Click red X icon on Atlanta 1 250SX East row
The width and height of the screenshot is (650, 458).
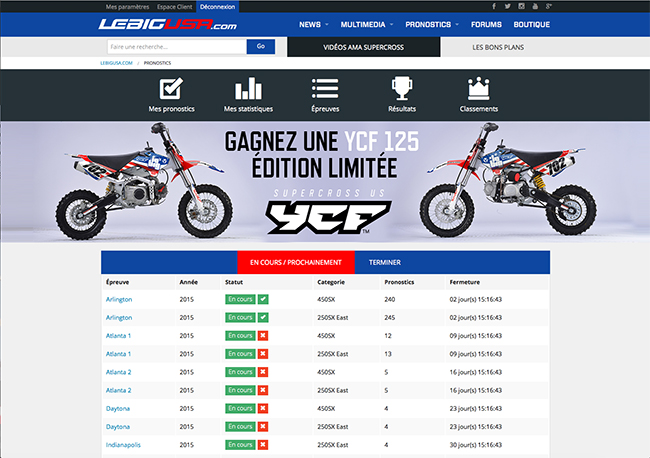point(263,354)
